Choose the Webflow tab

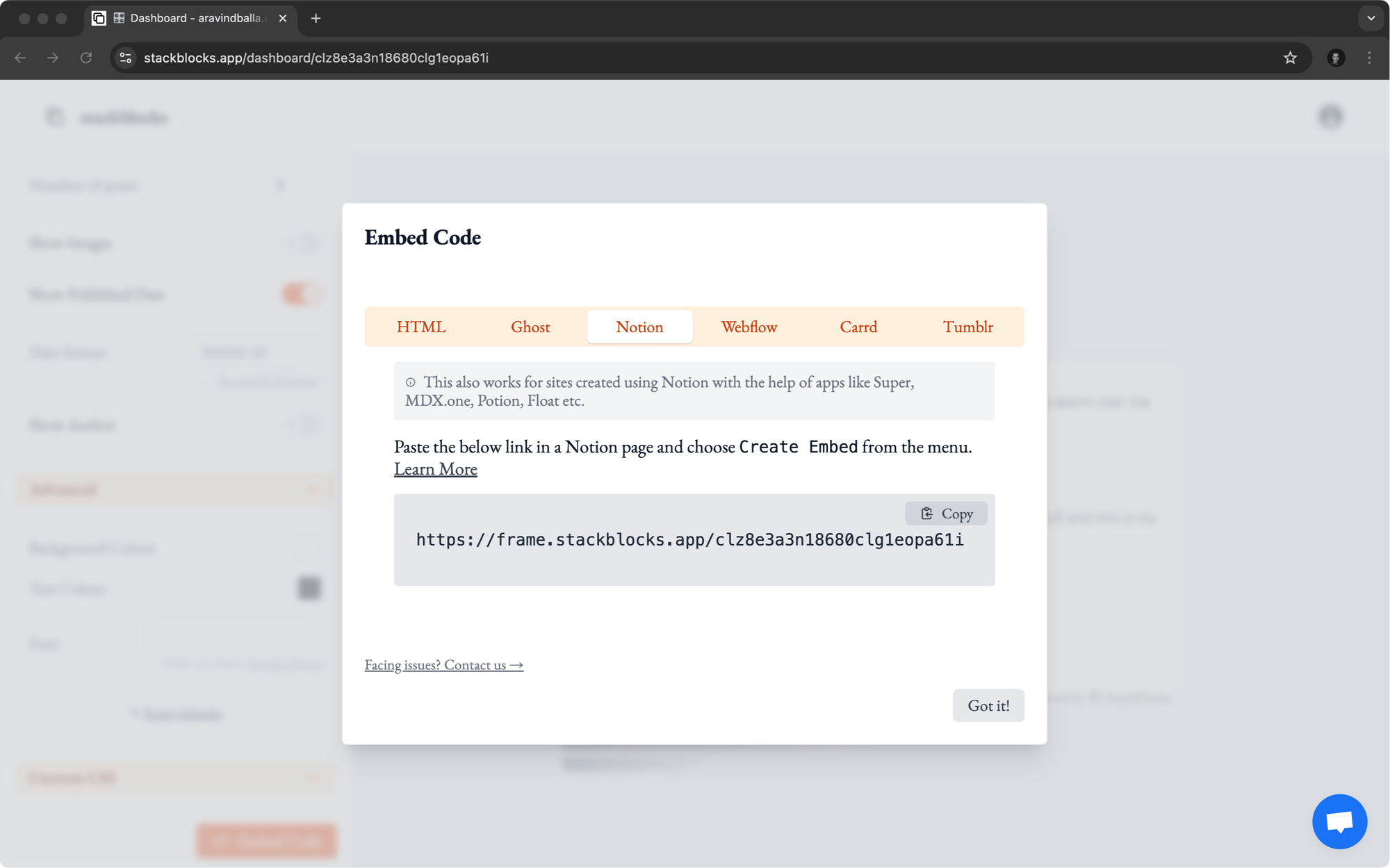[749, 327]
